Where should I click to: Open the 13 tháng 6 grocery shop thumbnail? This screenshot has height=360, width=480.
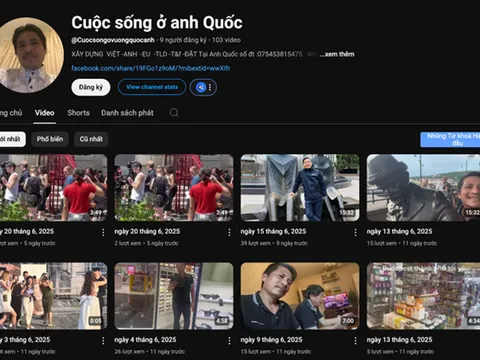click(423, 296)
